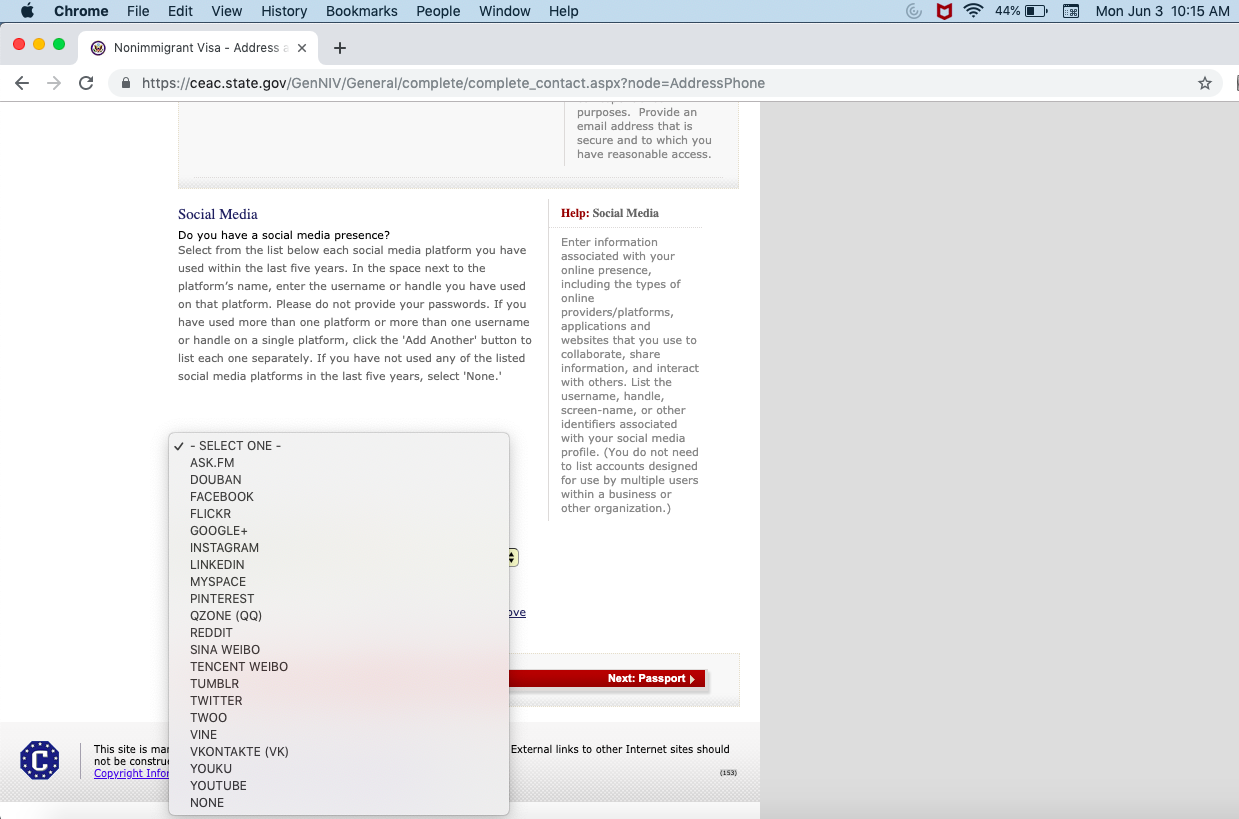
Task: Open the History menu
Action: 284,11
